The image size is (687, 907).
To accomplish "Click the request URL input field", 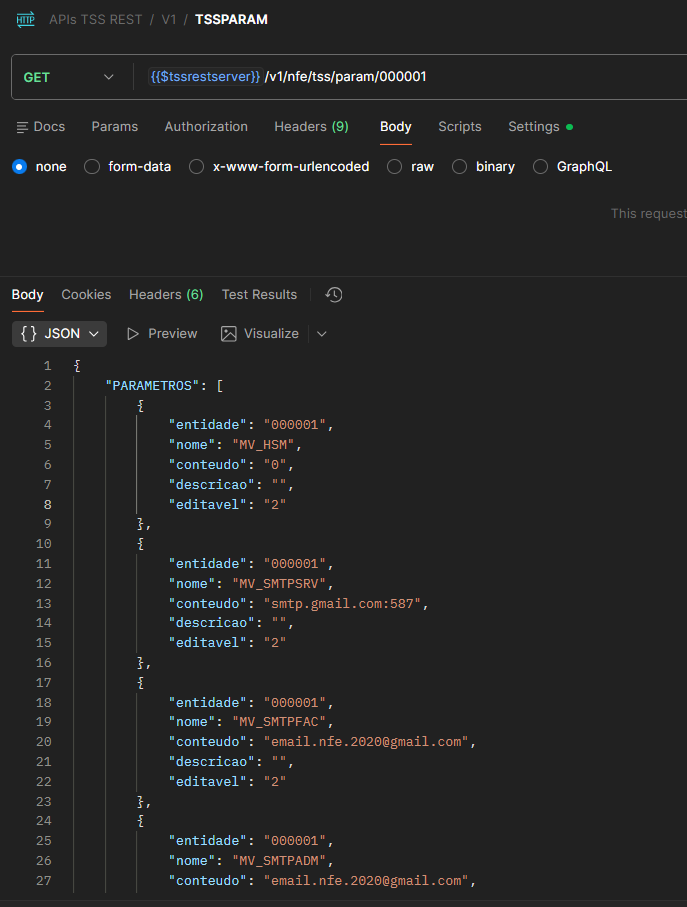I will click(x=450, y=77).
